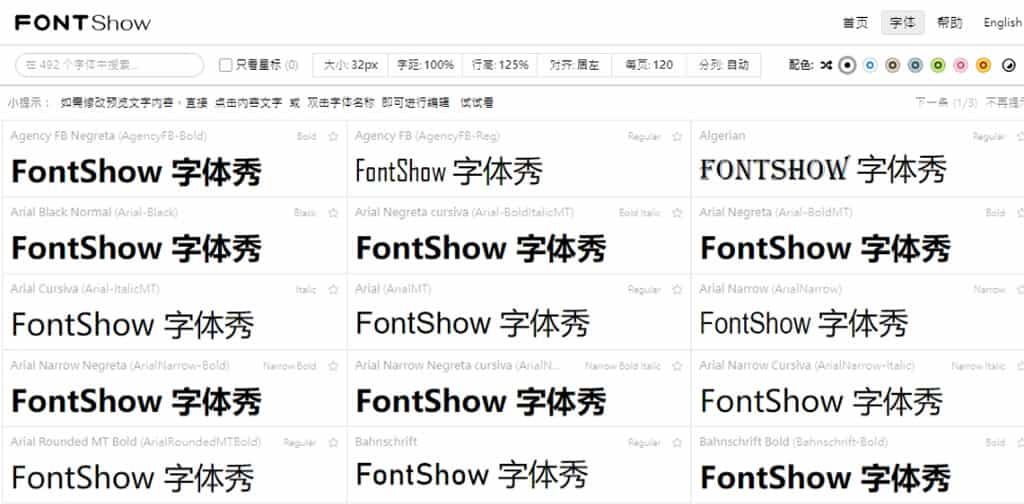Star the Arial Narrow Negreta cursiva font
Viewport: 1024px width, 504px height.
(677, 366)
